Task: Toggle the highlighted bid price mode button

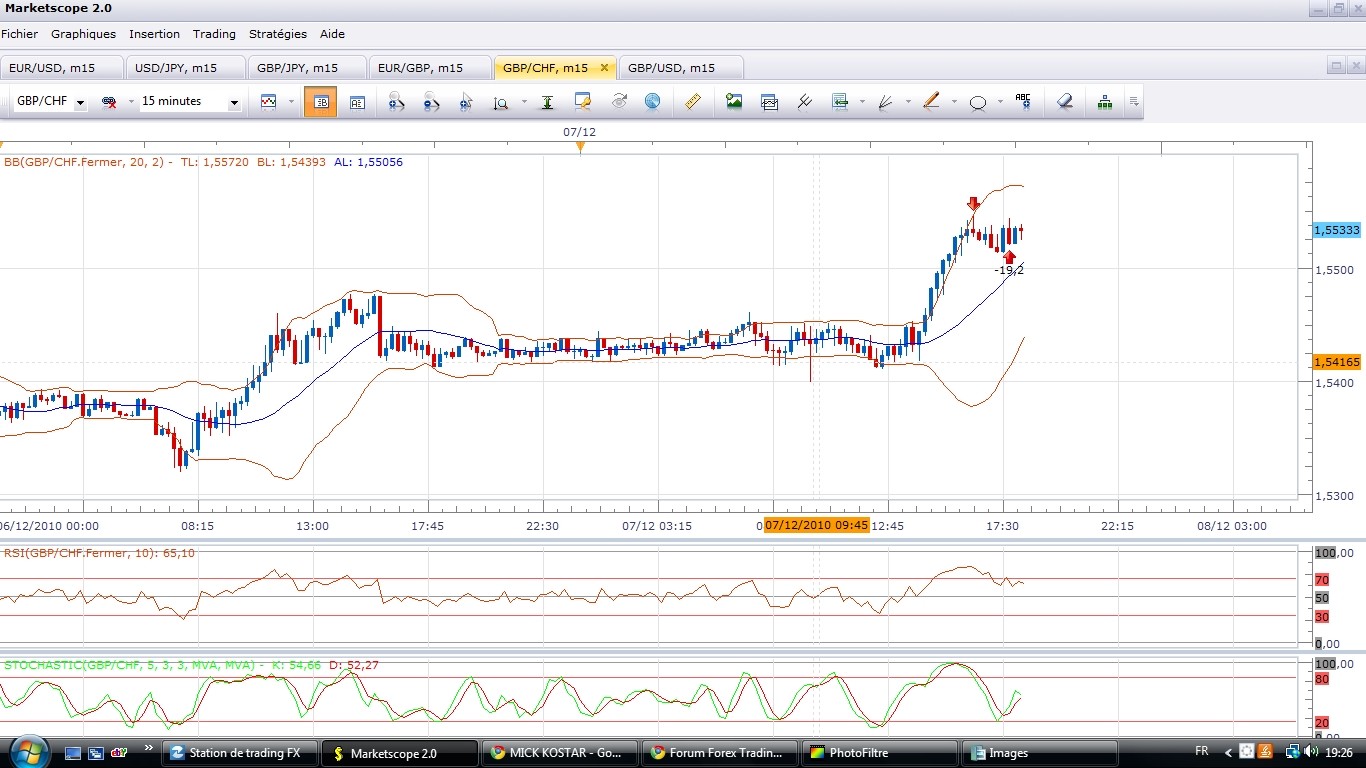Action: click(321, 102)
